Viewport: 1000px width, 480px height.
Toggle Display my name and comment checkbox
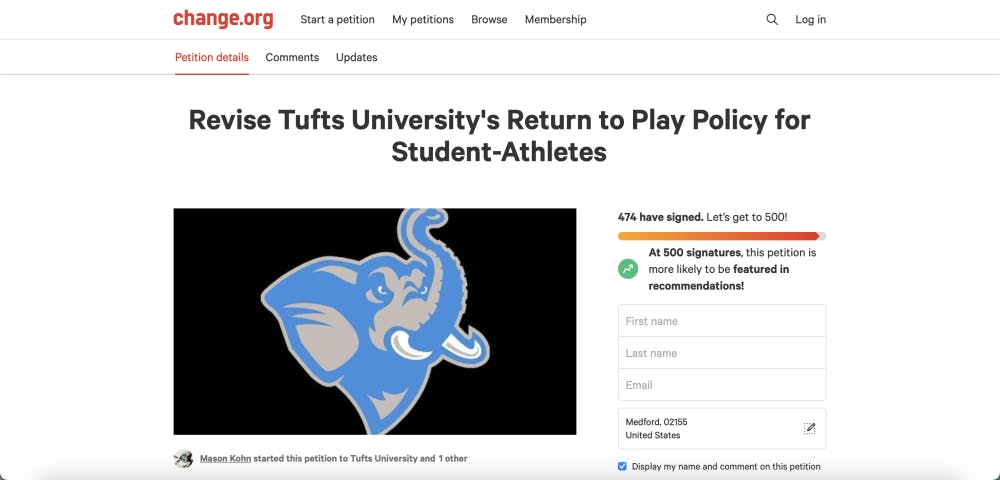tap(623, 466)
